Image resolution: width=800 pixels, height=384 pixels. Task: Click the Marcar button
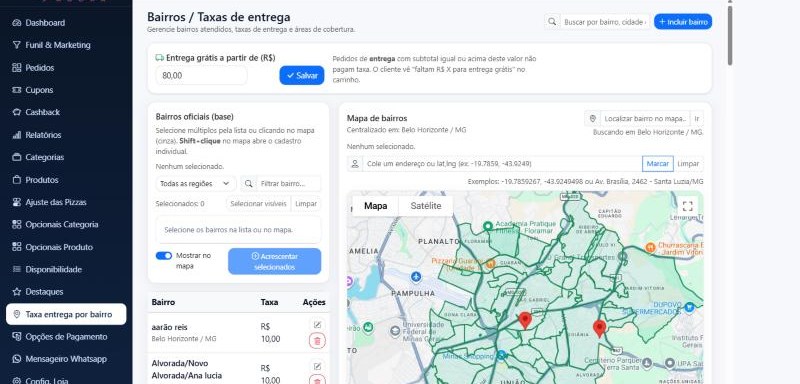(658, 164)
